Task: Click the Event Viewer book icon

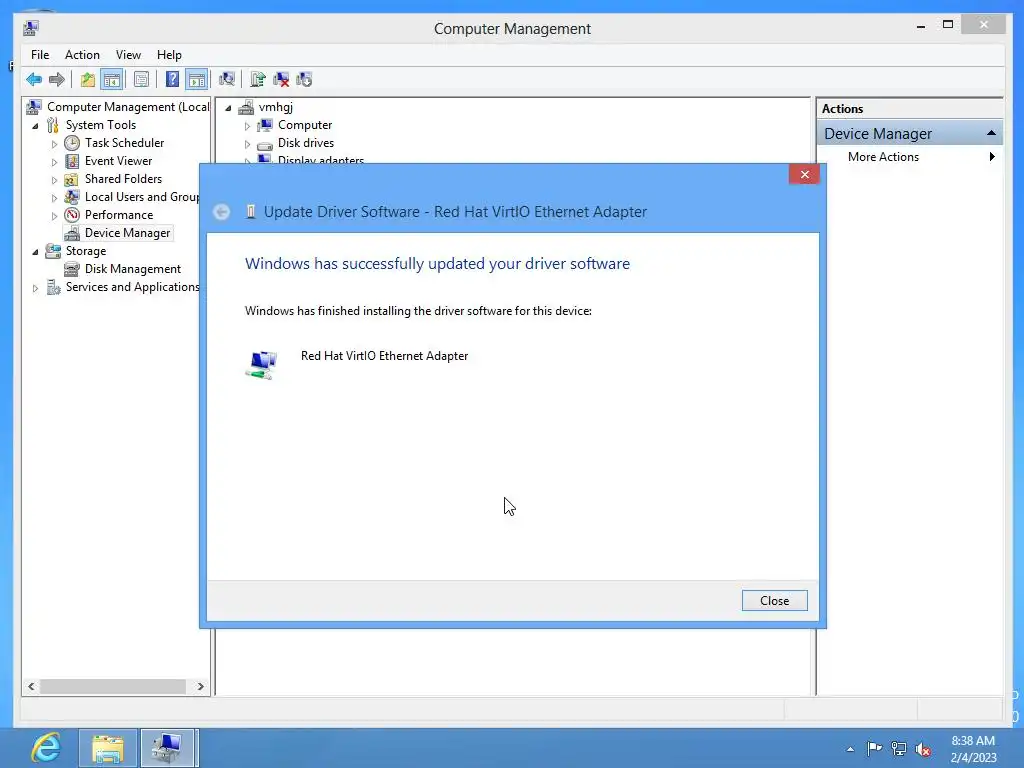Action: point(72,161)
